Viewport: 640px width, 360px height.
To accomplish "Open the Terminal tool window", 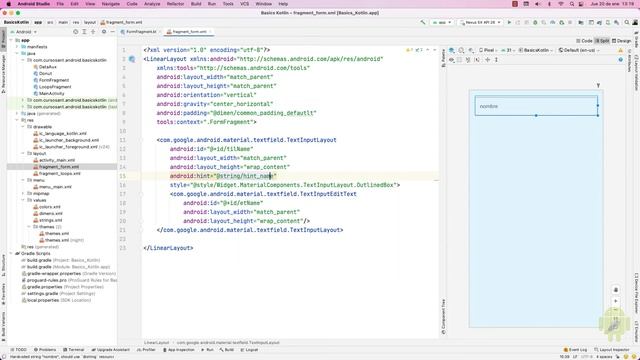I will point(73,350).
